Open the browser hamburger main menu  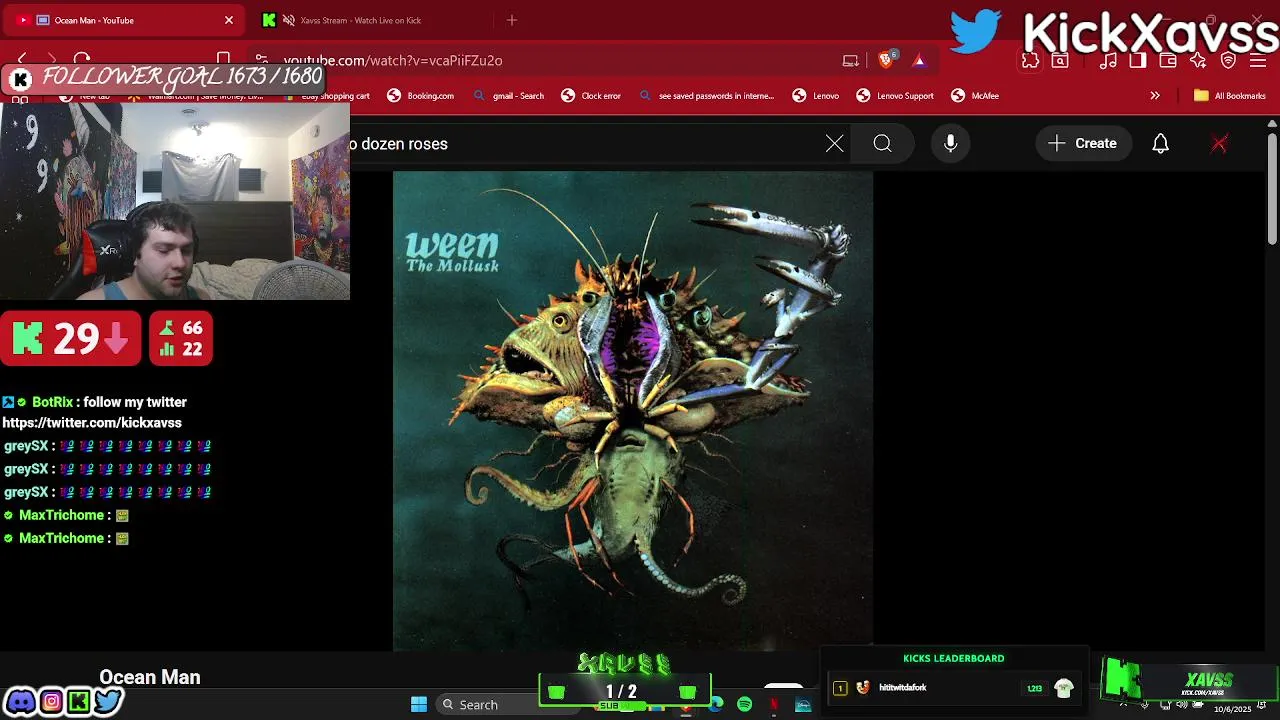tap(1259, 60)
